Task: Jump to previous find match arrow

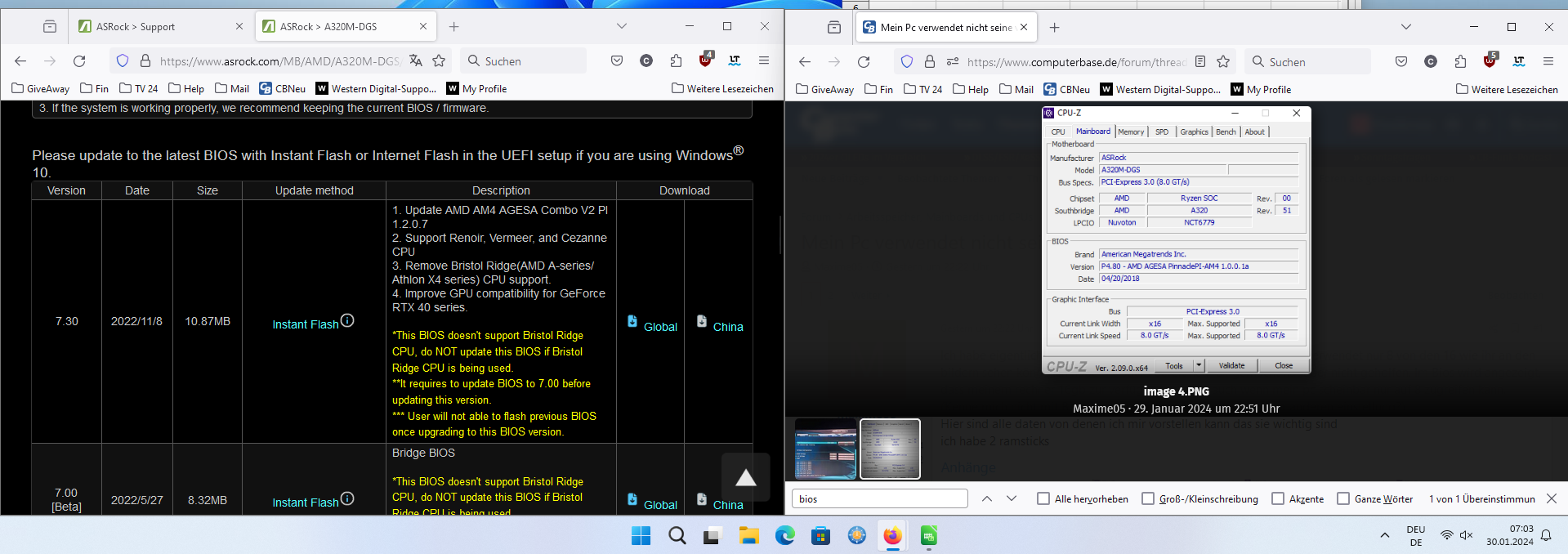Action: (x=987, y=498)
